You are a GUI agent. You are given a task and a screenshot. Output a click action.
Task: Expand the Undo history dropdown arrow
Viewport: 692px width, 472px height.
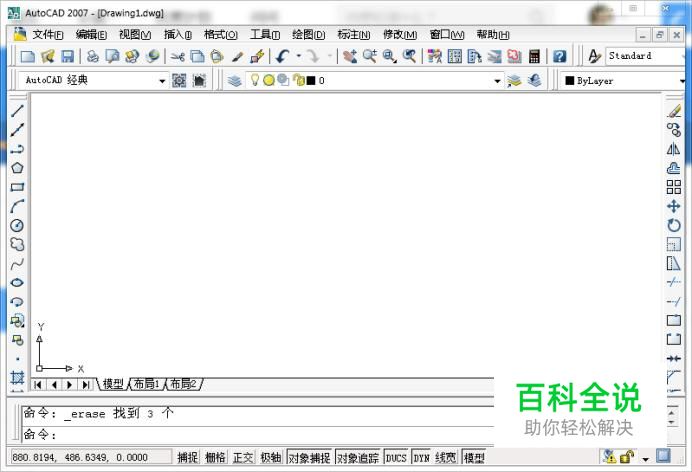click(x=299, y=56)
